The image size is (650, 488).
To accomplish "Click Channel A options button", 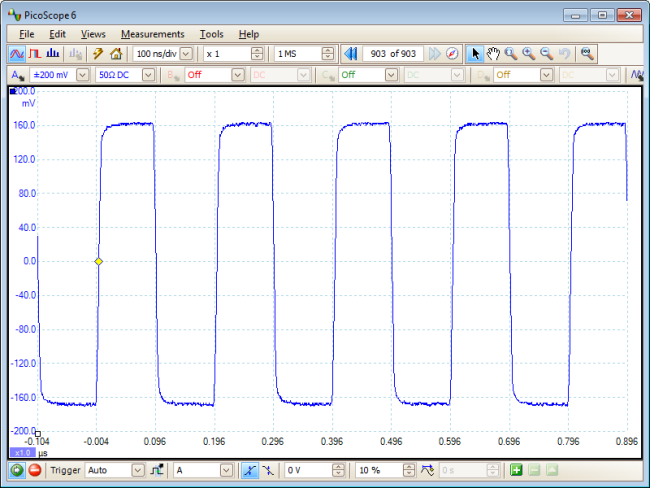I will [x=17, y=75].
